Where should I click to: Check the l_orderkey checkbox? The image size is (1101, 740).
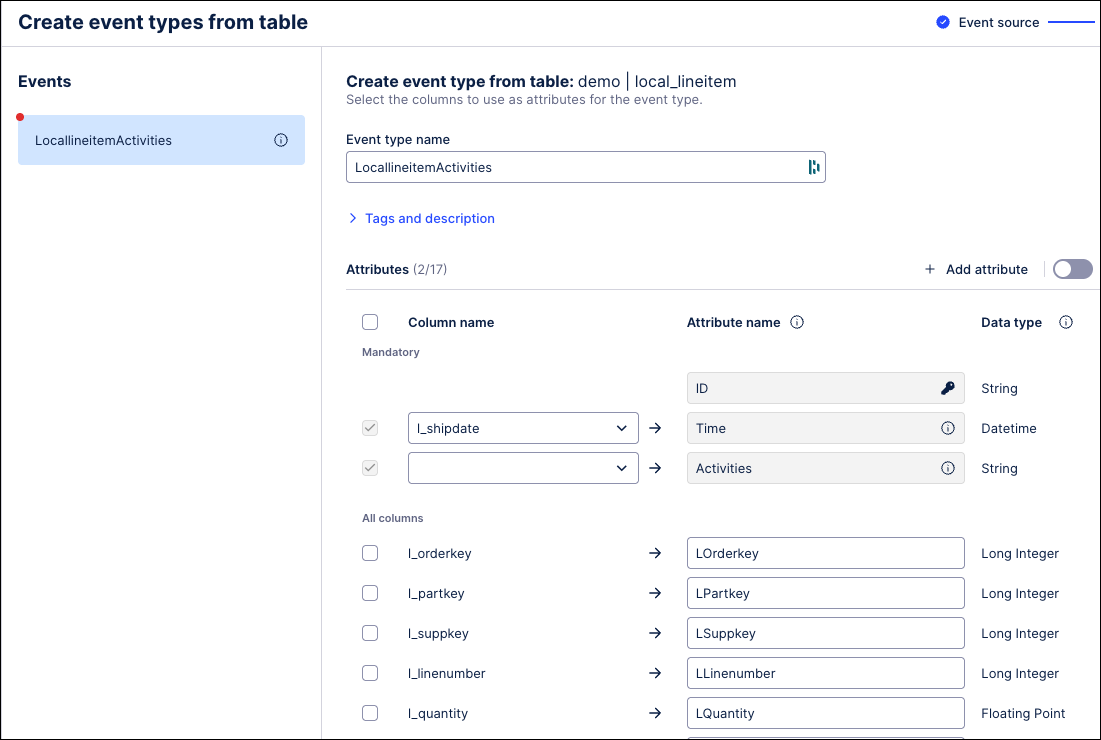[370, 553]
